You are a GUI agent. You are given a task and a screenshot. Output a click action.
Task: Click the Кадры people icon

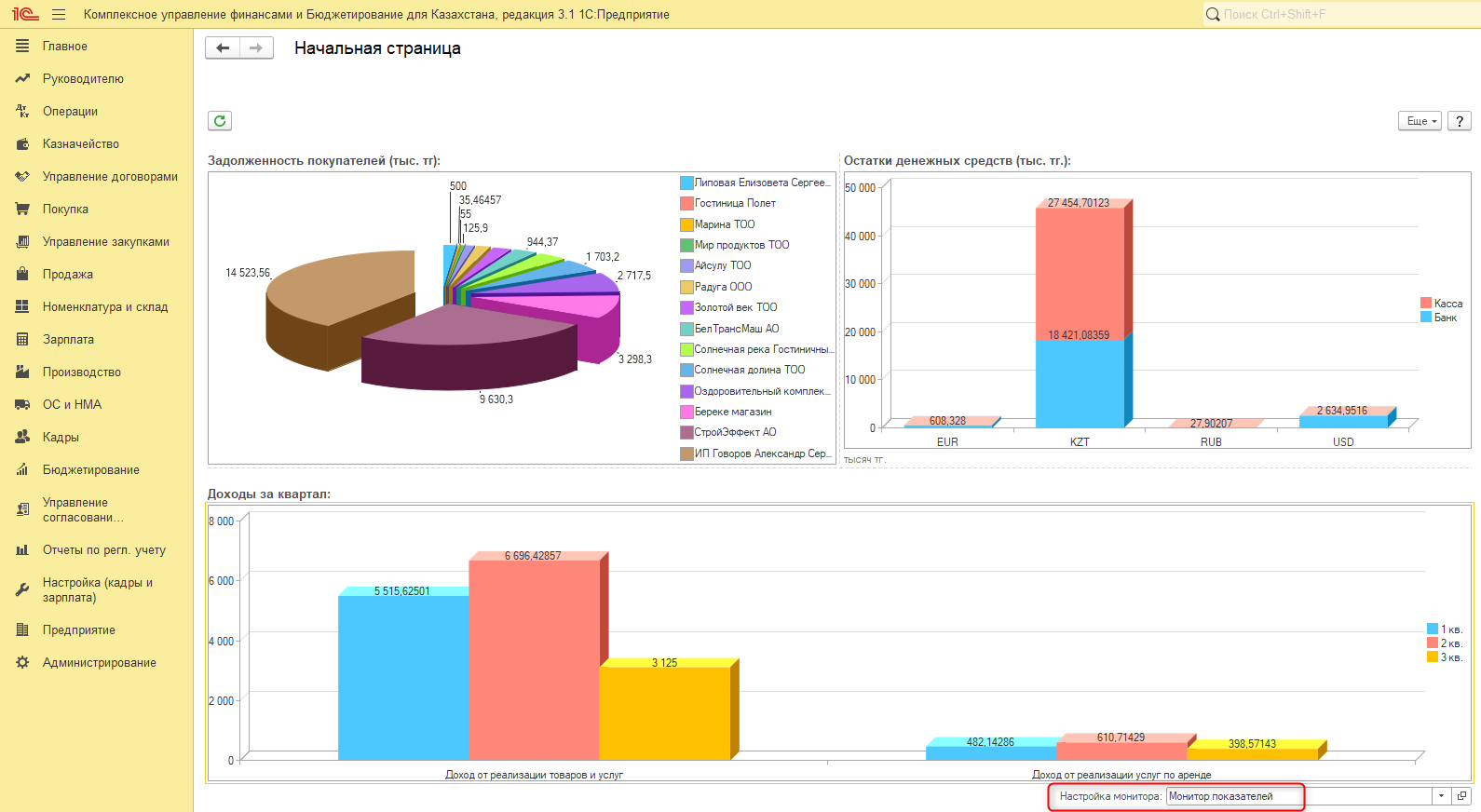pyautogui.click(x=22, y=437)
